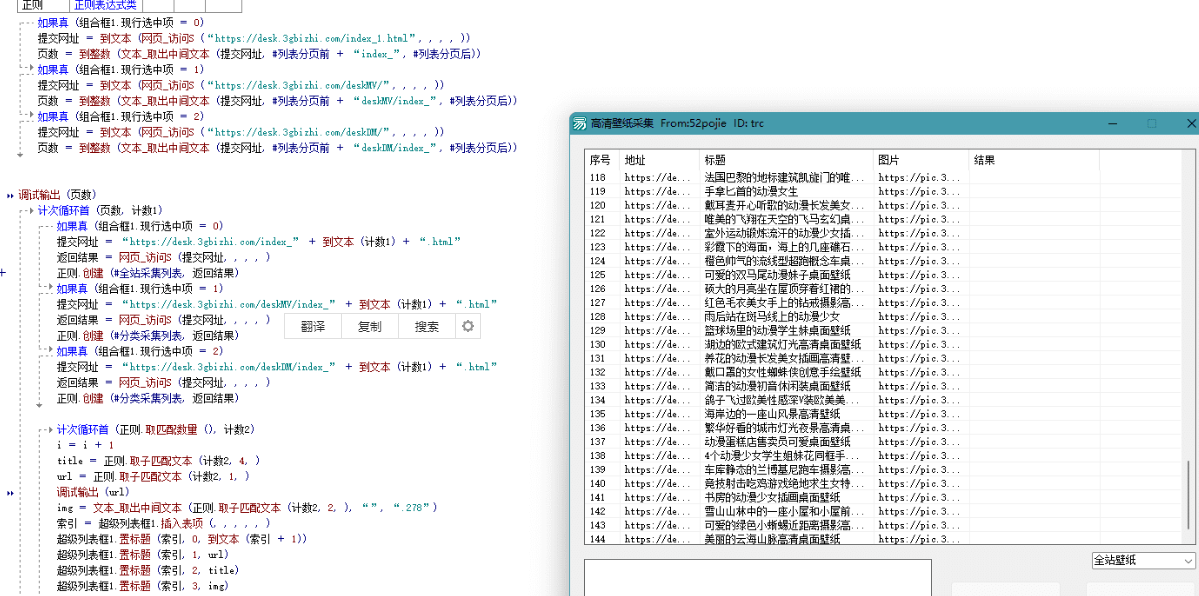Close the 高清壁纸采集 window
The height and width of the screenshot is (596, 1199).
(x=1190, y=123)
